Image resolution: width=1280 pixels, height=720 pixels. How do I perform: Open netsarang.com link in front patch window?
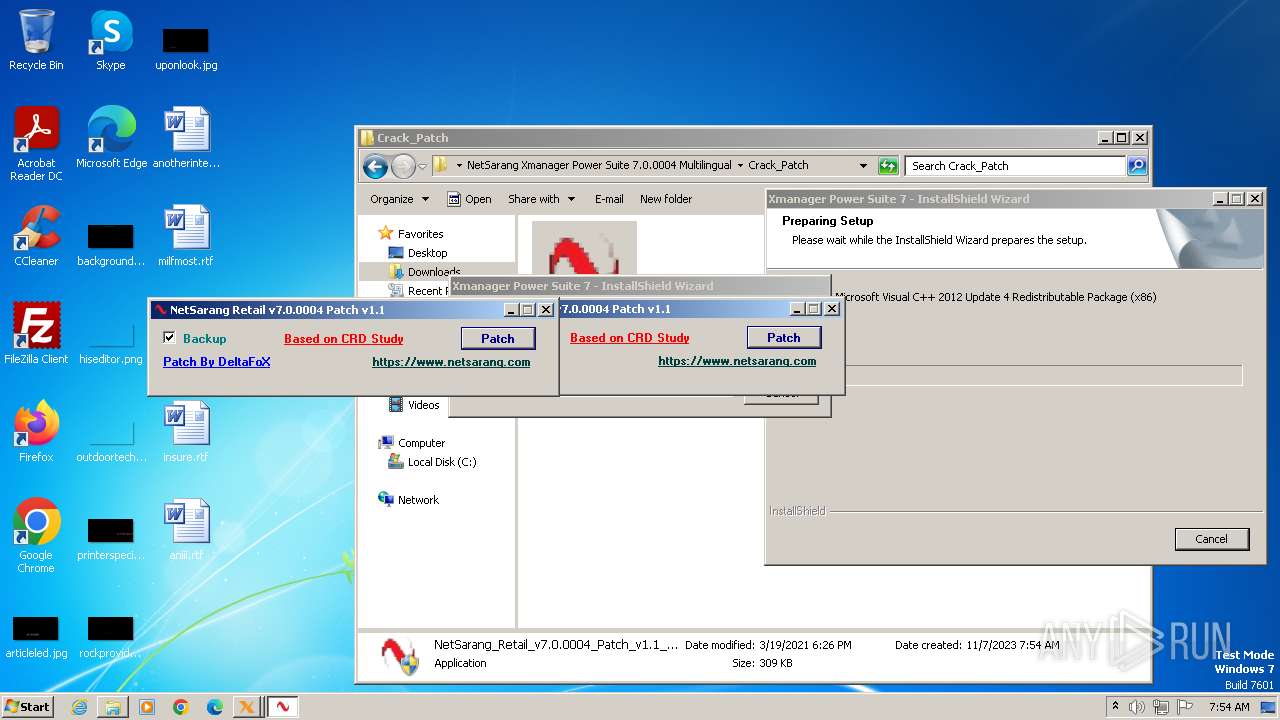point(451,362)
